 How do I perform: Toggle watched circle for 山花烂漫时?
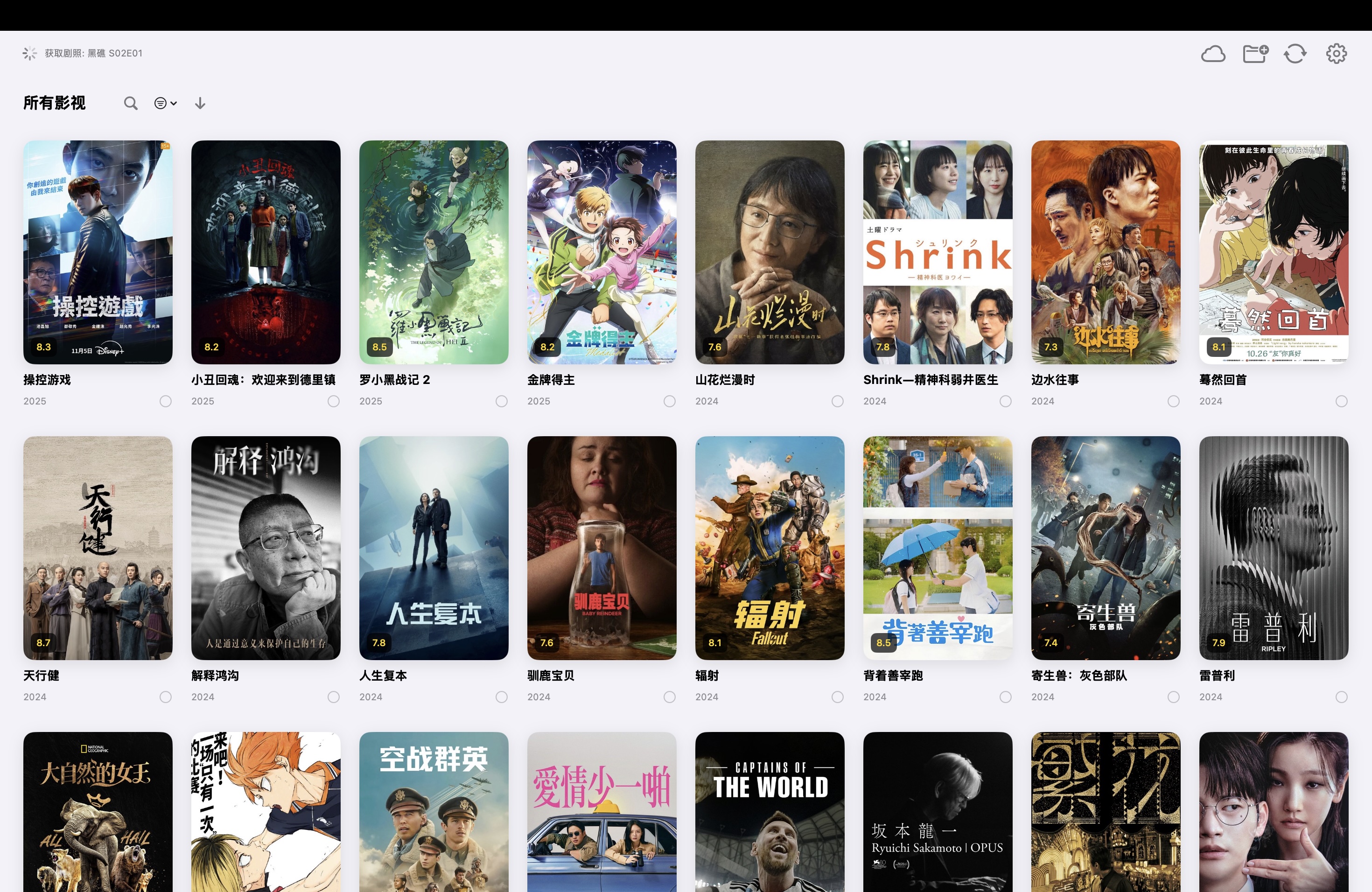tap(838, 401)
